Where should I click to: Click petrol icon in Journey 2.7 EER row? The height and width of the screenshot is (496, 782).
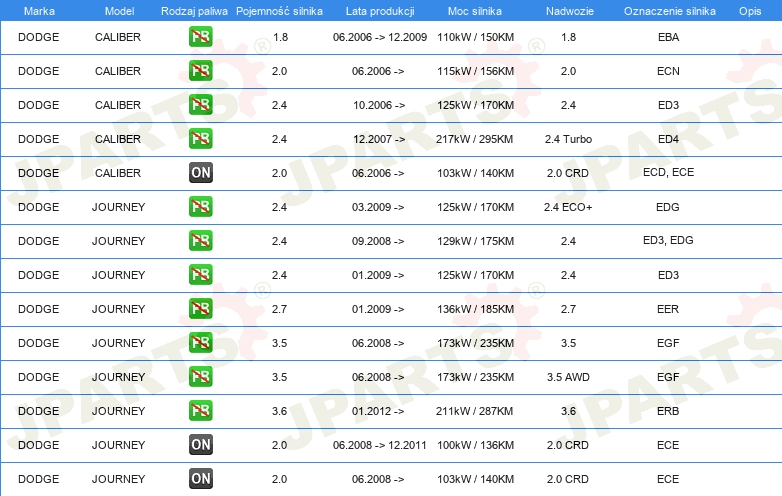200,309
